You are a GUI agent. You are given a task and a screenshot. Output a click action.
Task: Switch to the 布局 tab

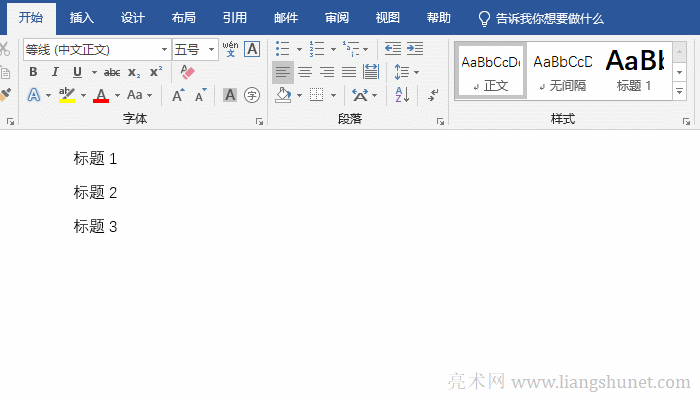pyautogui.click(x=183, y=18)
